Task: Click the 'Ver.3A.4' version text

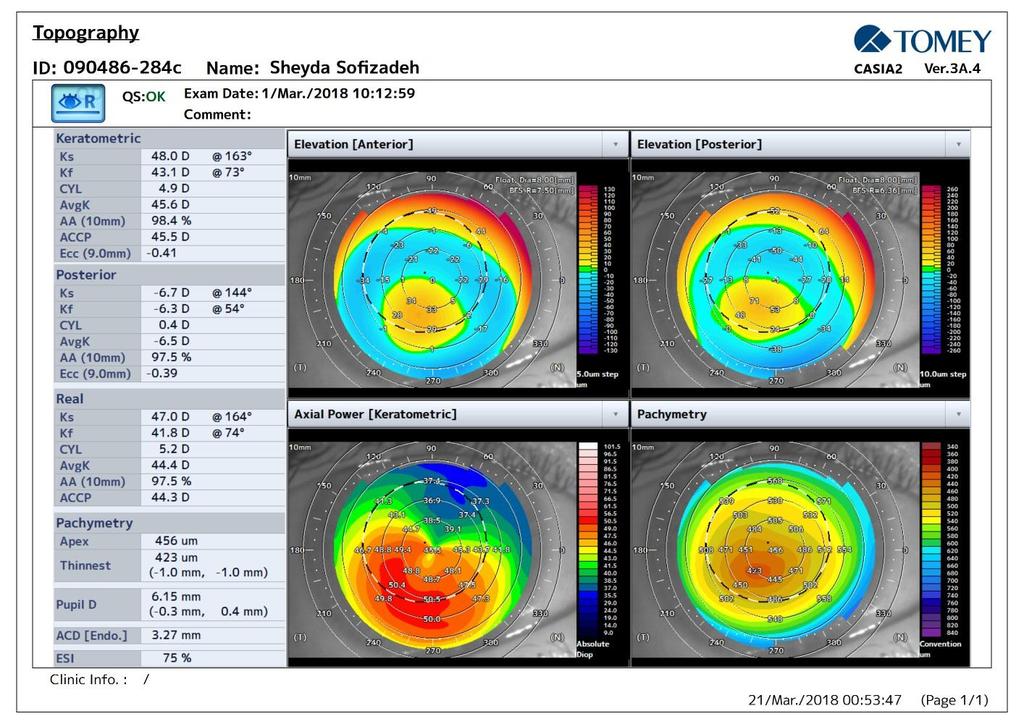Action: [x=952, y=69]
